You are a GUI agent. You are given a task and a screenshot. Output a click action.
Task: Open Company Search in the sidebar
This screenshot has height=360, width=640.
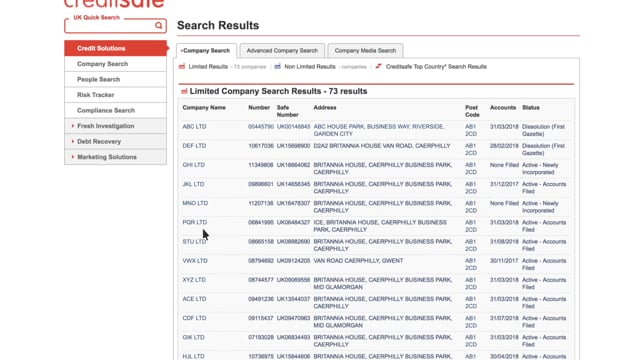[116, 64]
